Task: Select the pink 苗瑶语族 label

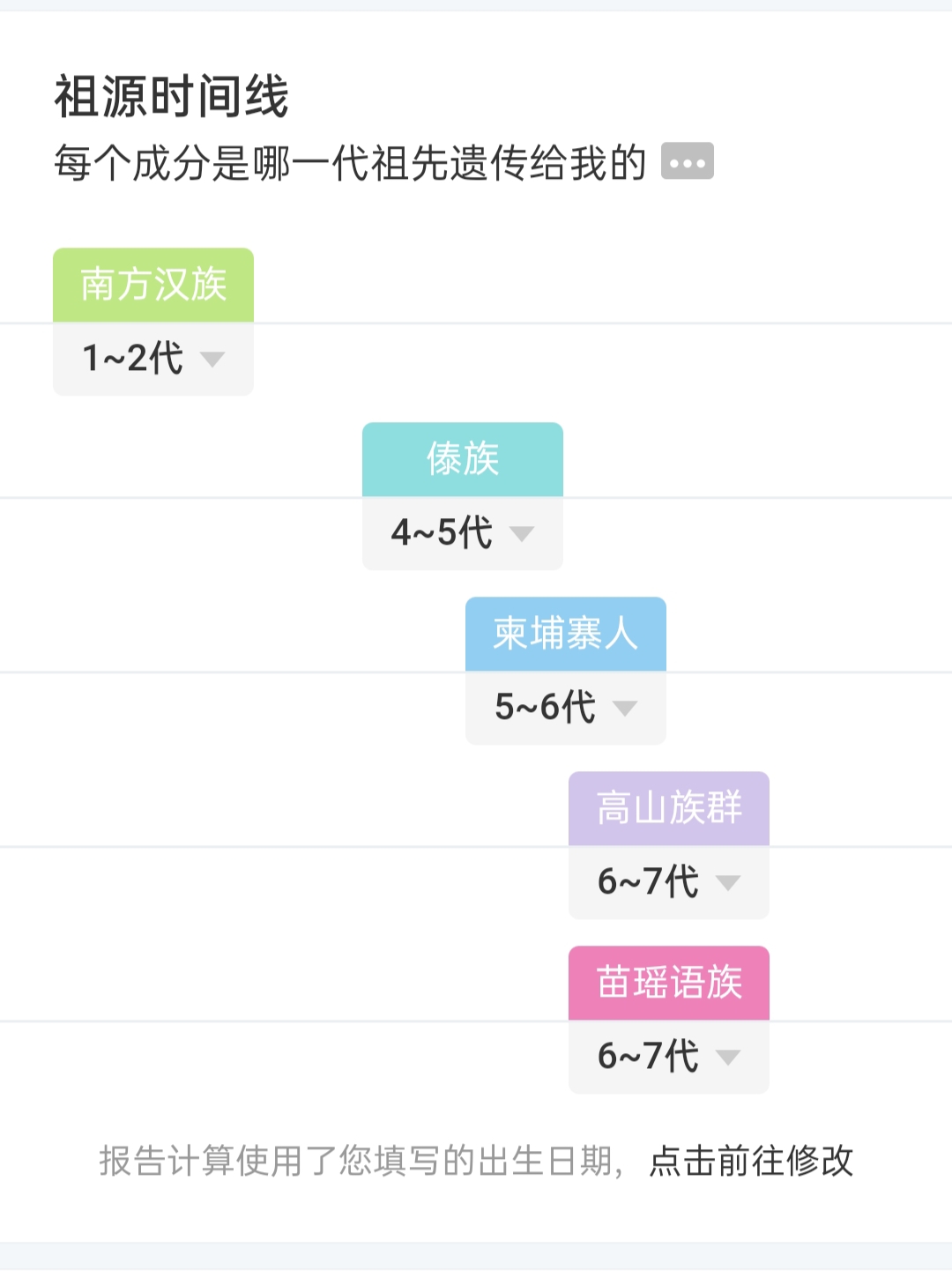Action: [669, 983]
